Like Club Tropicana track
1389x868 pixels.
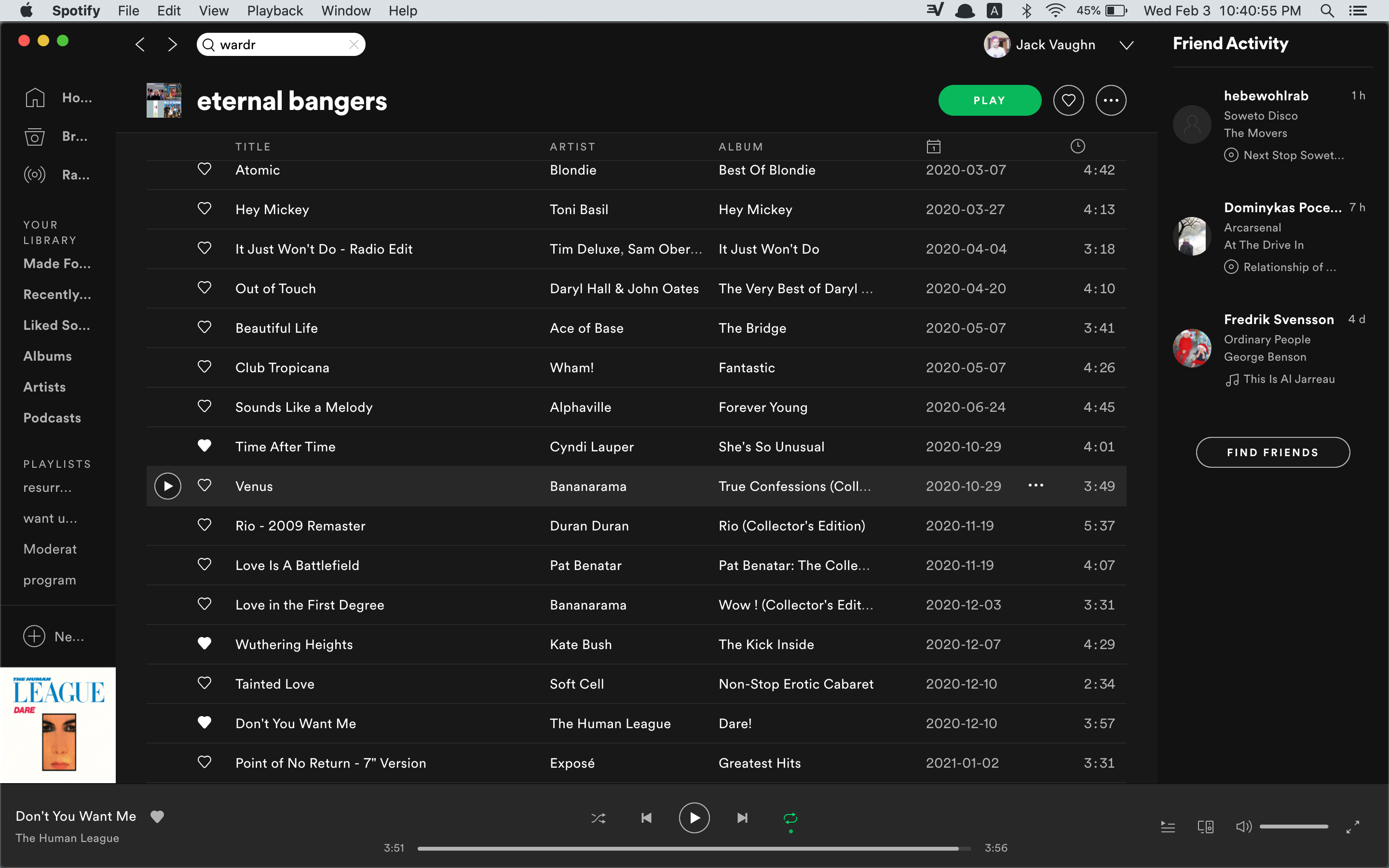click(204, 366)
